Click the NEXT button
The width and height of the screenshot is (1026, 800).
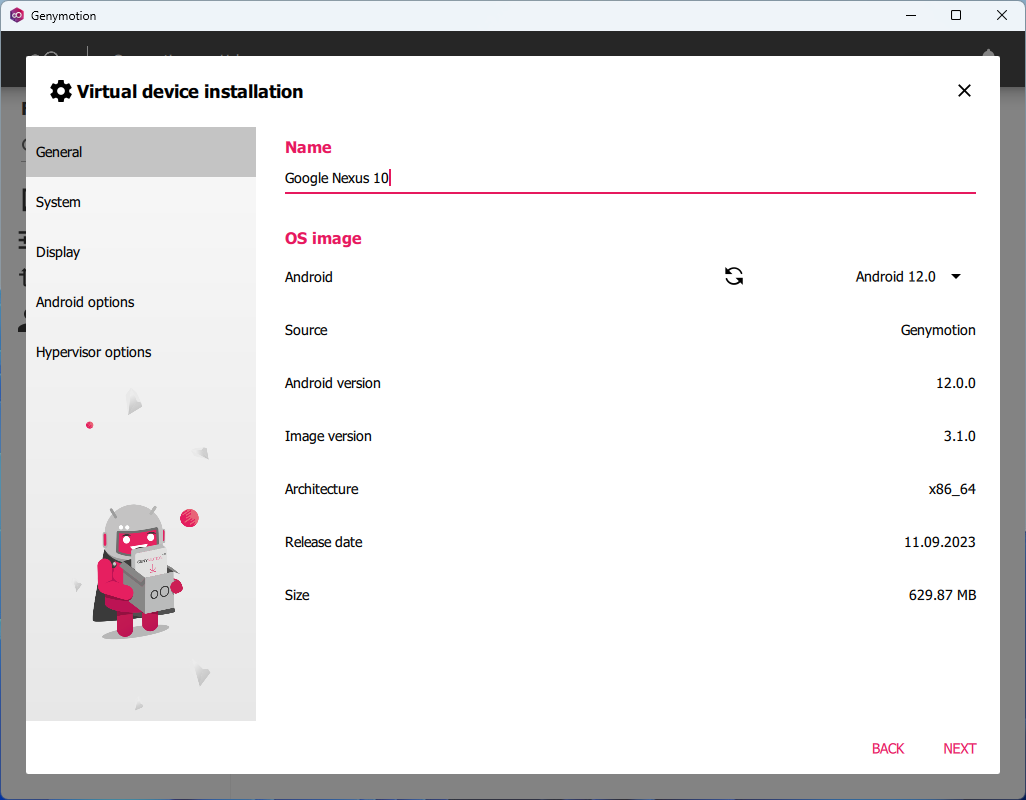tap(959, 748)
